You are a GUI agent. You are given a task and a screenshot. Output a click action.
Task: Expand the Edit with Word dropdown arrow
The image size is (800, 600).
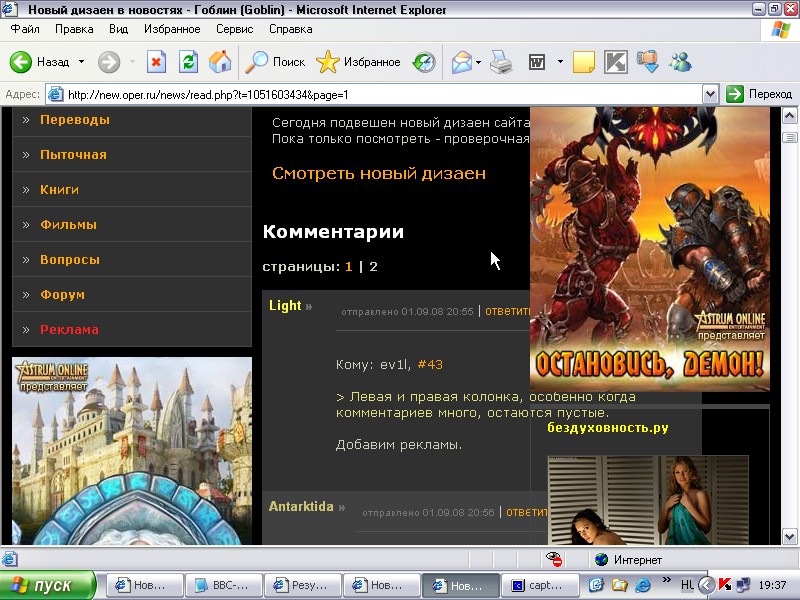pyautogui.click(x=560, y=62)
